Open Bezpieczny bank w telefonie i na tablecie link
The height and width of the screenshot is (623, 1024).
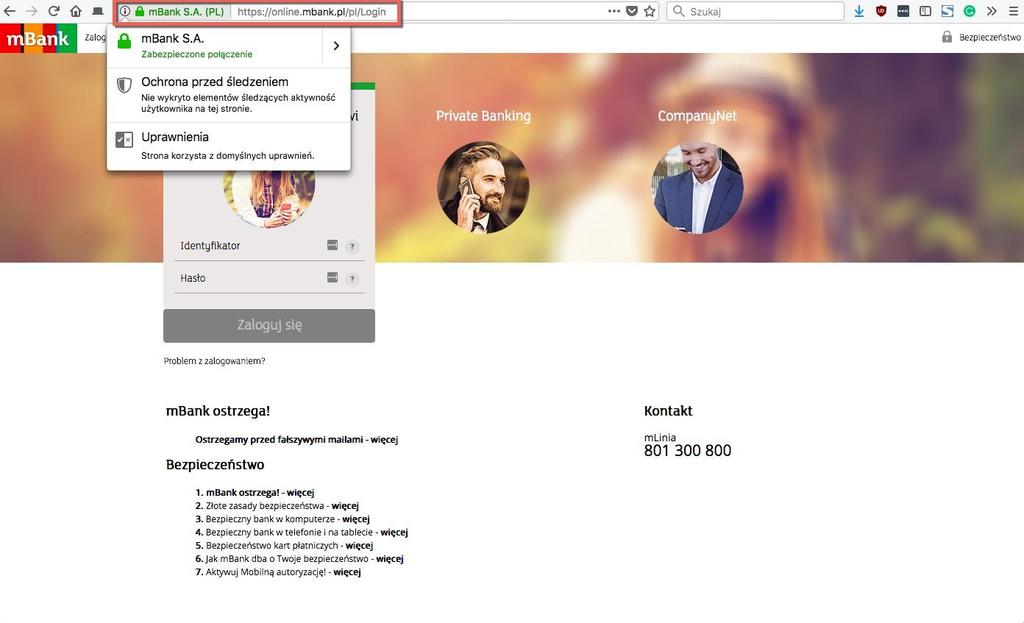pyautogui.click(x=306, y=532)
